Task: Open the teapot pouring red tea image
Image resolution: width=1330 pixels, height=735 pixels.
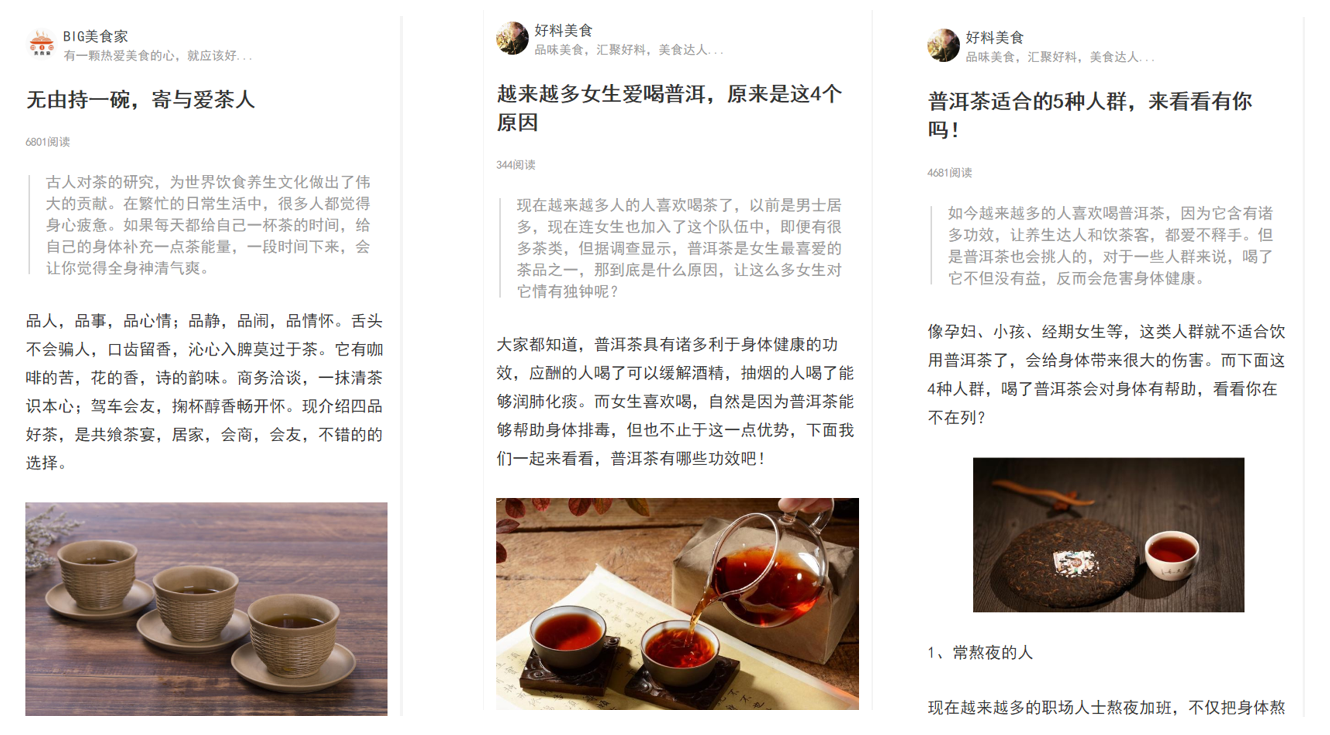Action: (677, 604)
